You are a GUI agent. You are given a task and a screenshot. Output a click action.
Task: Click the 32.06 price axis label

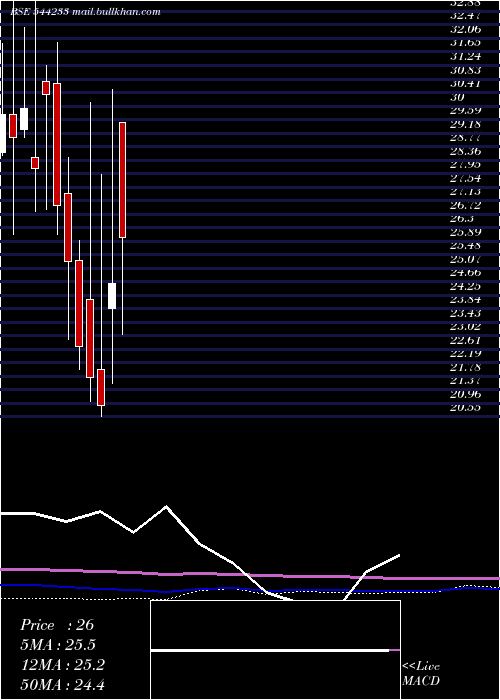(466, 29)
